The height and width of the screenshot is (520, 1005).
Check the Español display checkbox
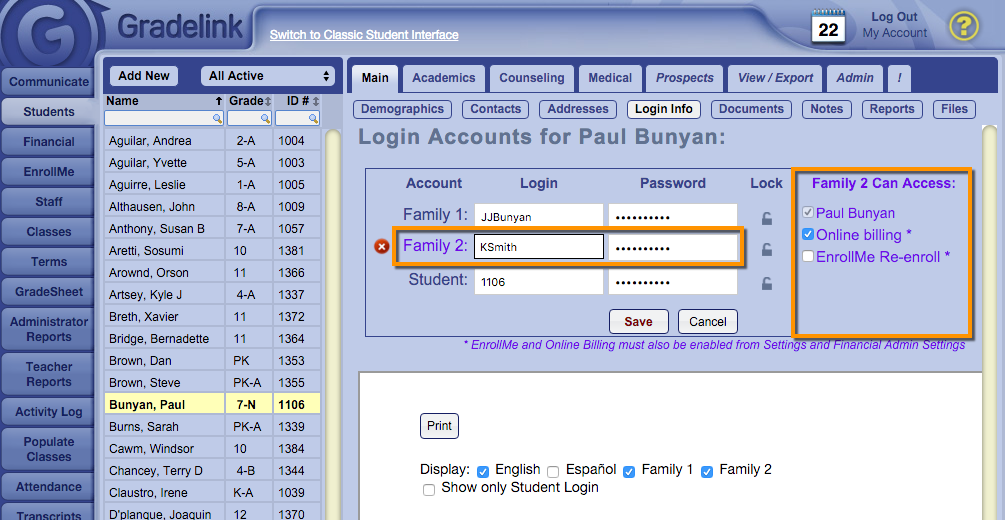coord(553,471)
